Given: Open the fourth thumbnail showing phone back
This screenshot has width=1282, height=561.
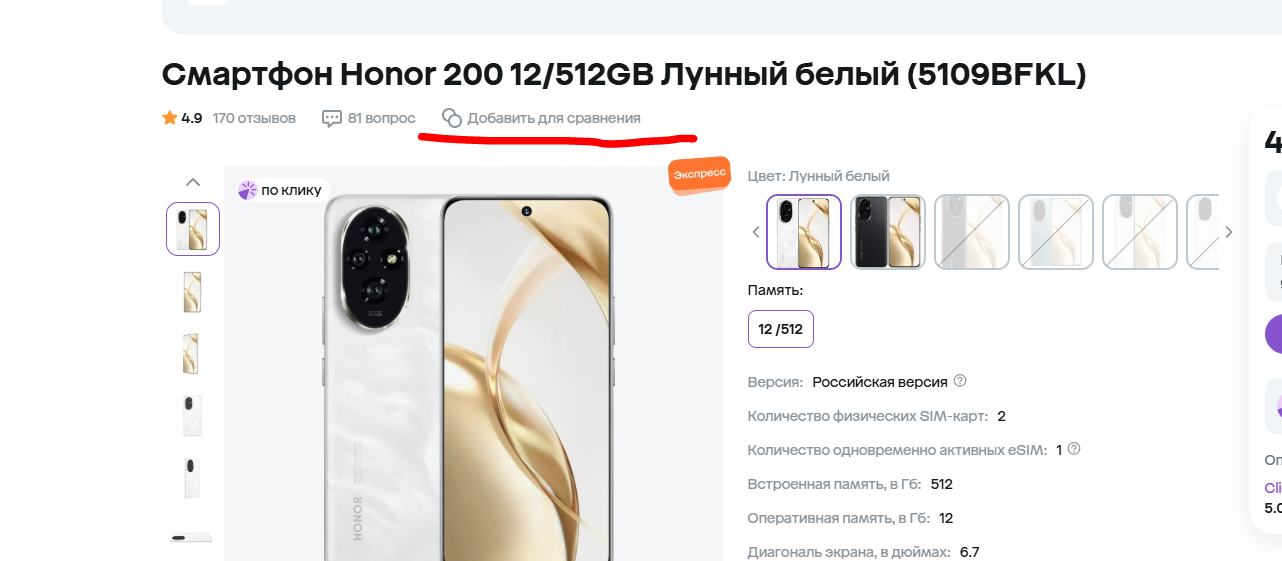Looking at the screenshot, I should point(193,416).
